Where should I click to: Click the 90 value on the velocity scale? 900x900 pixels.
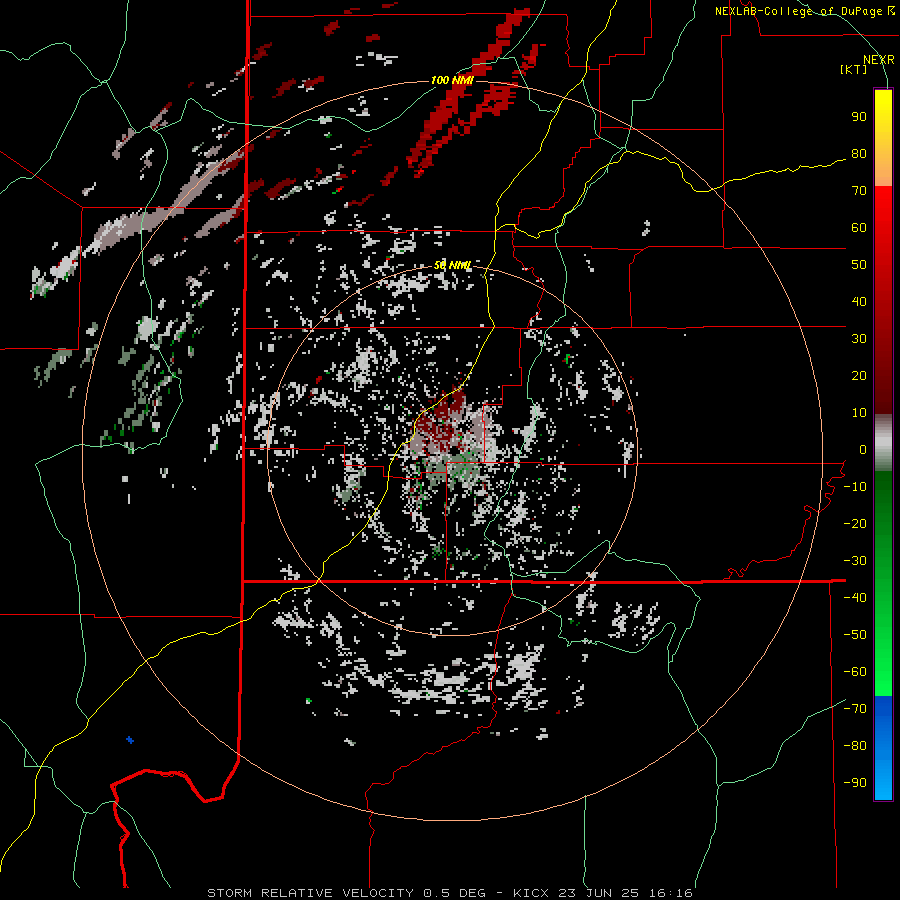859,117
